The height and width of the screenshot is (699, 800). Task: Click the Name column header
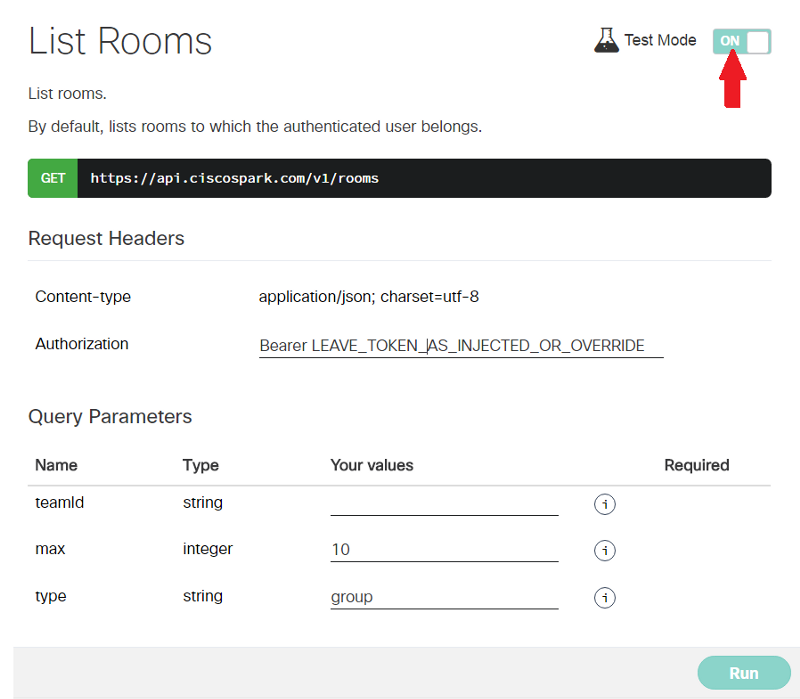(56, 465)
